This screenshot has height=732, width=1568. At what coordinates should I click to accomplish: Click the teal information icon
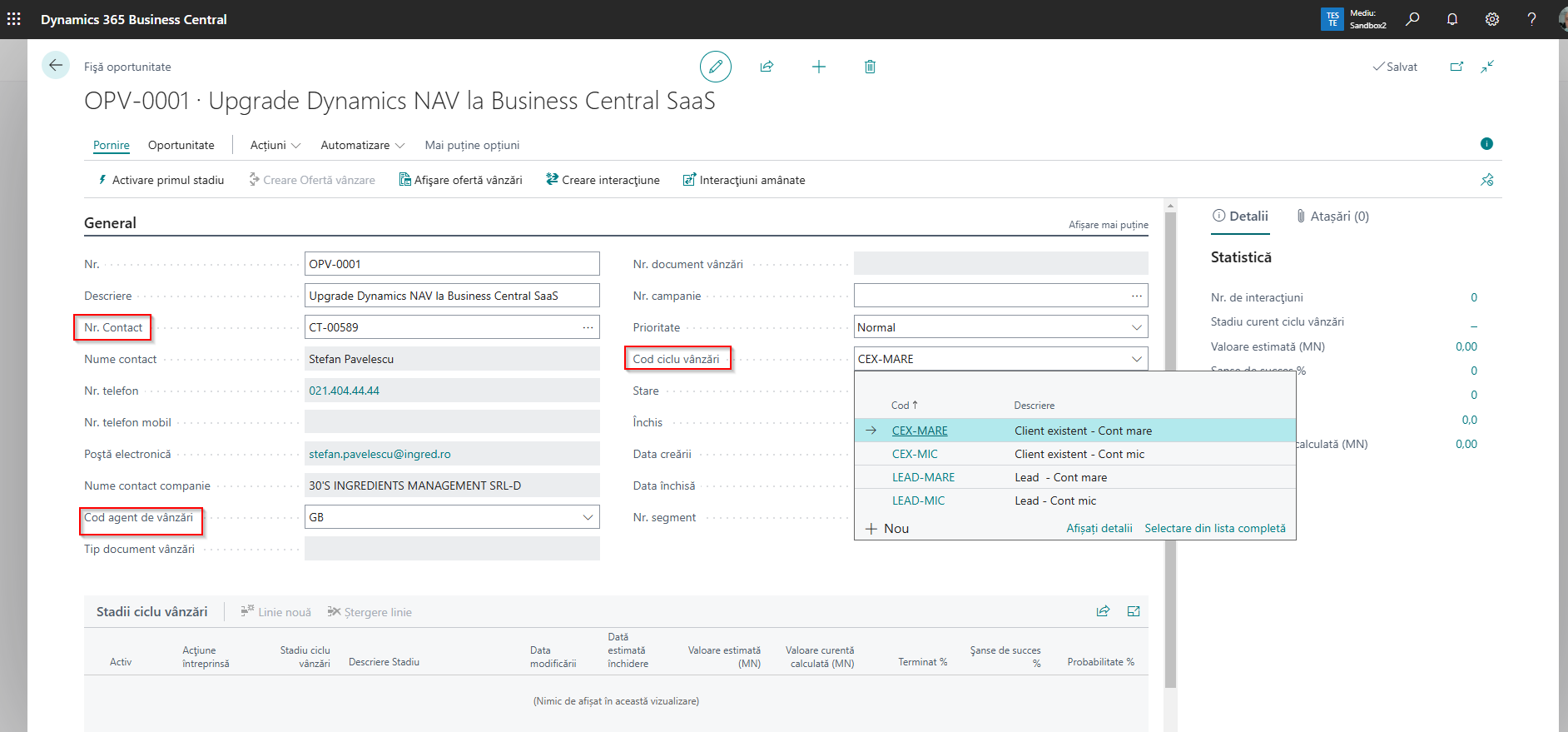coord(1486,144)
